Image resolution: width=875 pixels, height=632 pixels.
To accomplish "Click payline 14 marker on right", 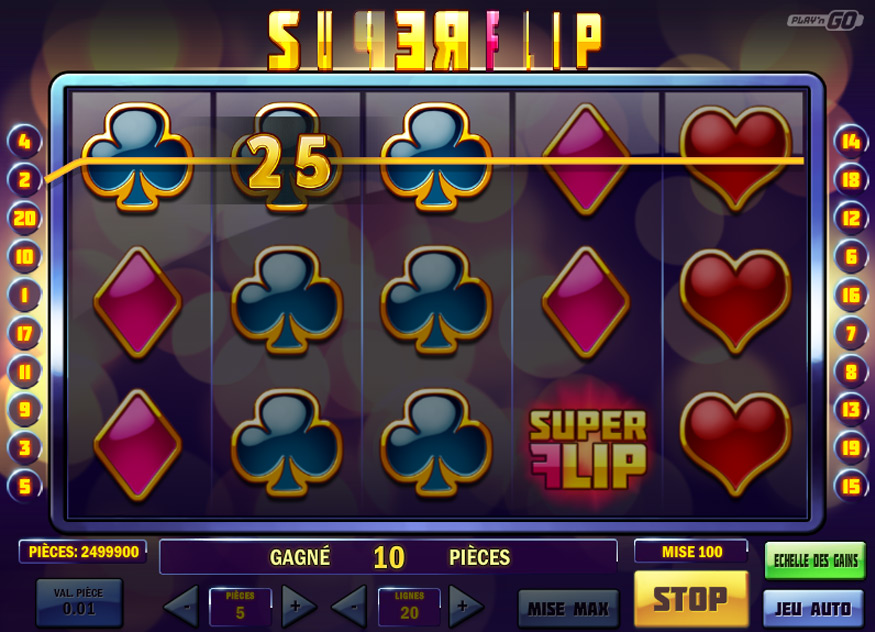I will point(850,141).
